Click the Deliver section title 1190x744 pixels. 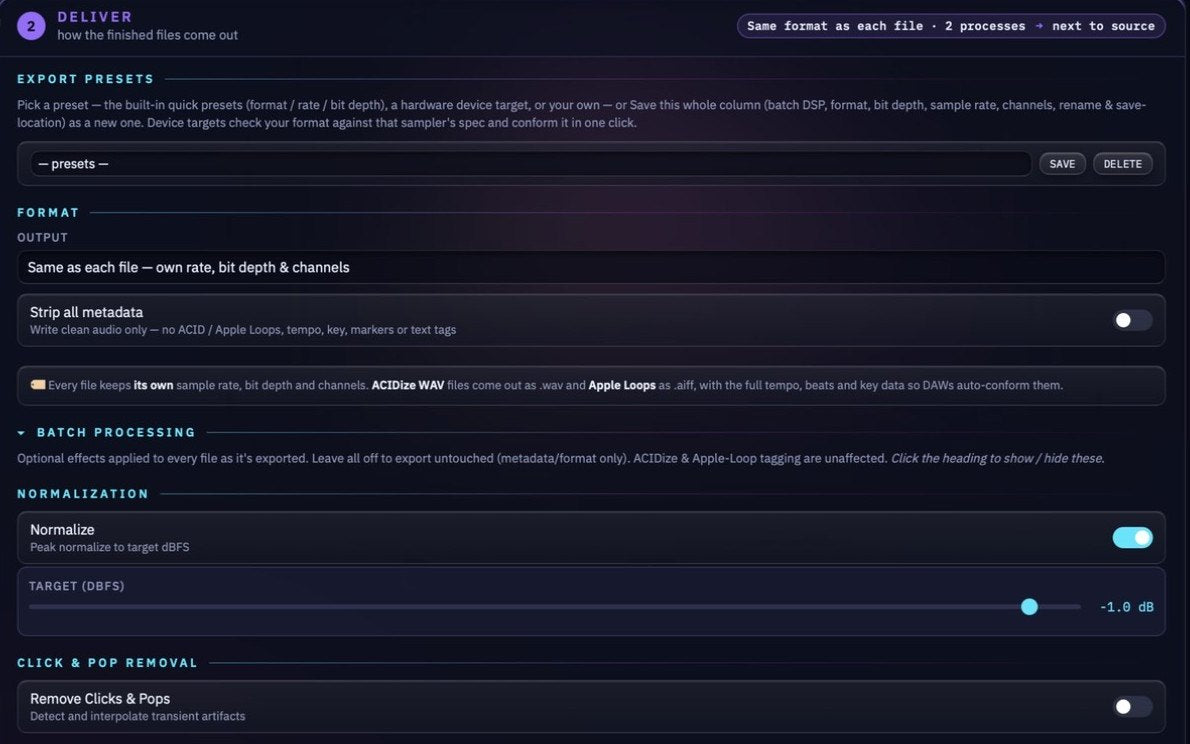95,17
